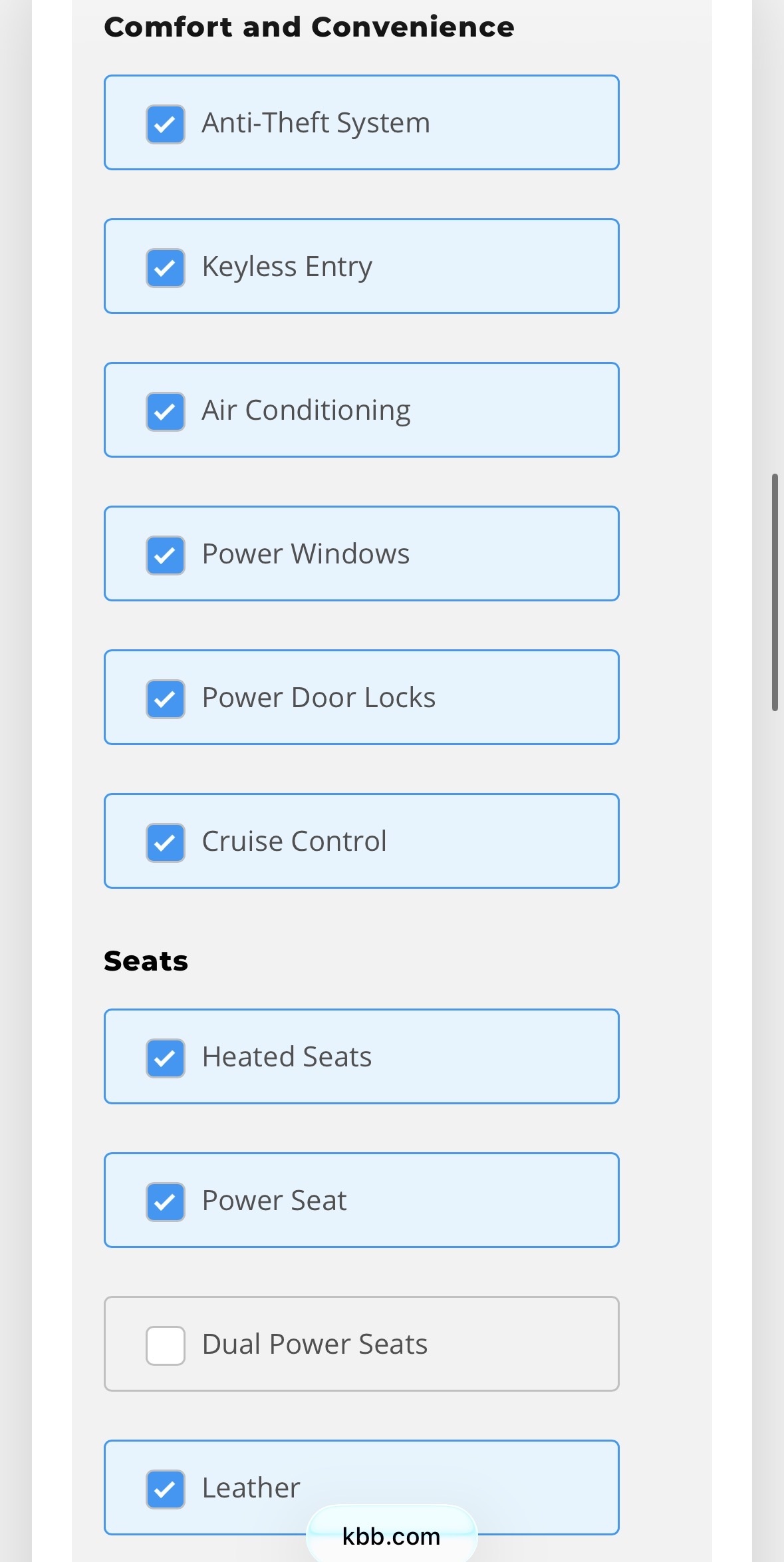Image resolution: width=784 pixels, height=1562 pixels.
Task: Toggle the Power Door Locks checkbox
Action: [166, 699]
